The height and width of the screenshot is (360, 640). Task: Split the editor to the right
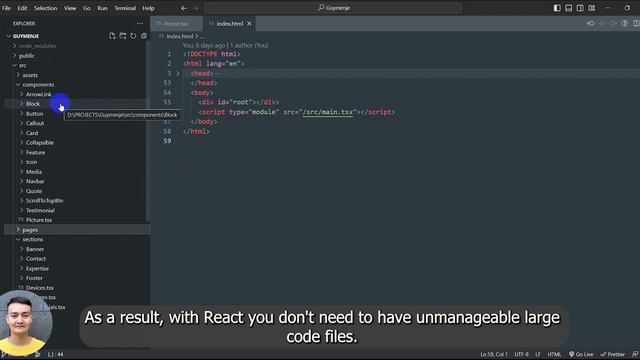pos(636,24)
